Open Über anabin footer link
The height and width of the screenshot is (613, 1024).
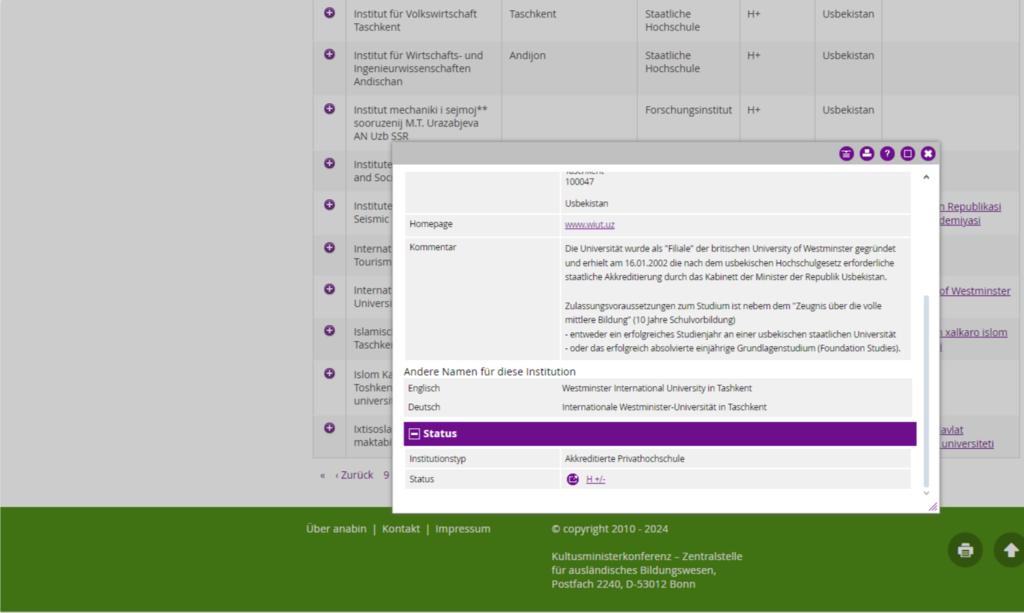click(336, 529)
